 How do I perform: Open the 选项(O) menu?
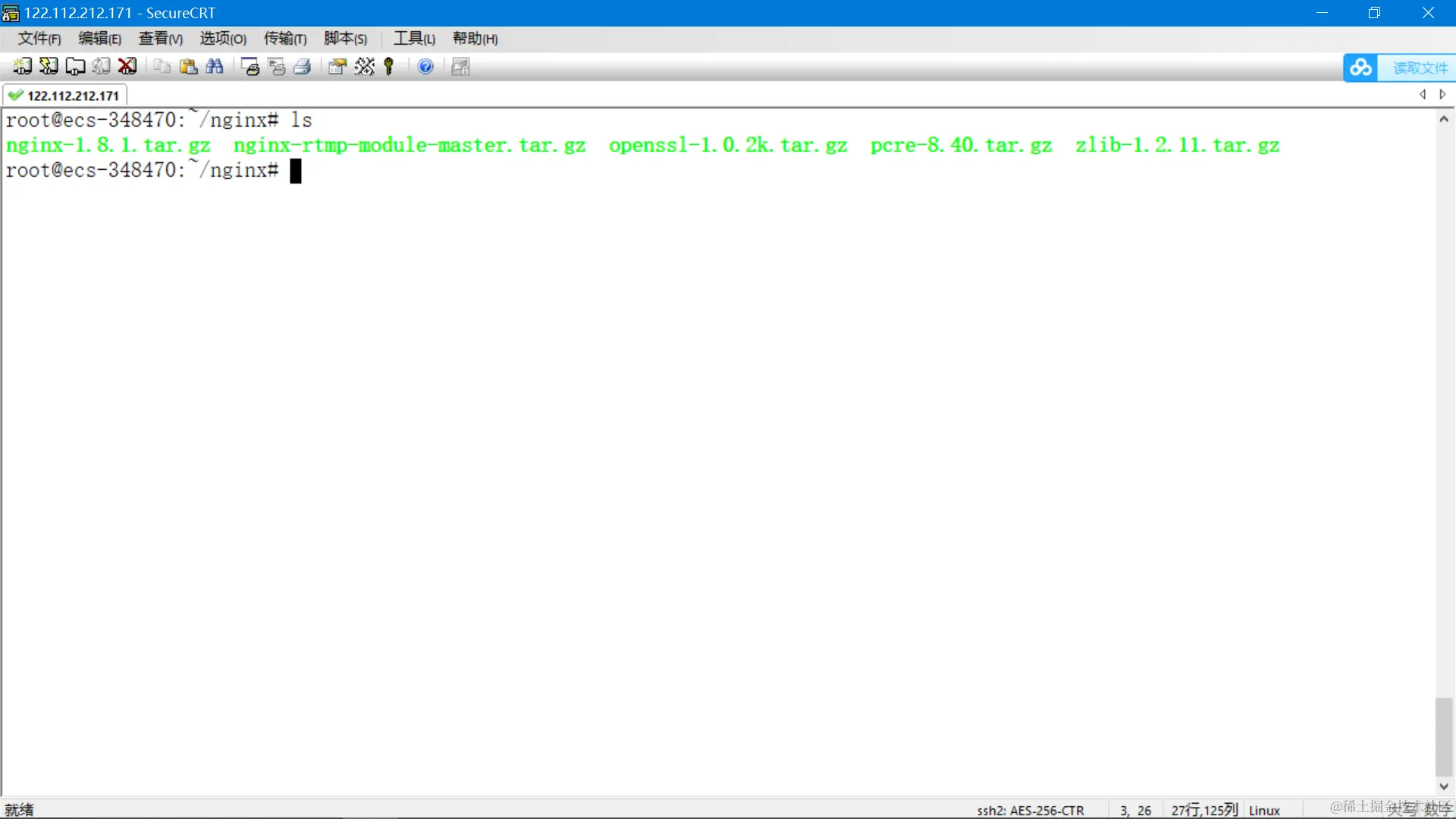click(223, 39)
